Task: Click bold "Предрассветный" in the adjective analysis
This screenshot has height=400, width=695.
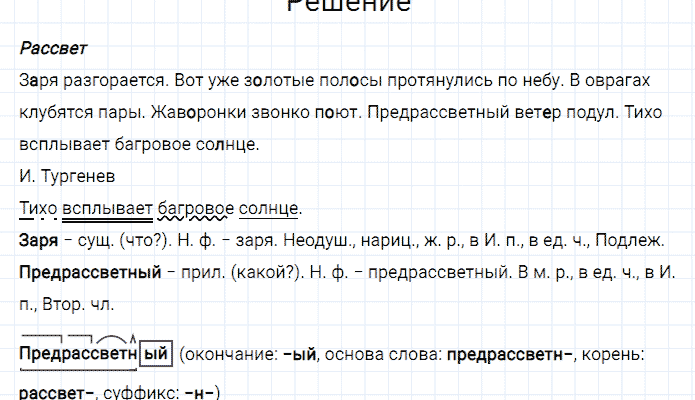Action: 90,272
